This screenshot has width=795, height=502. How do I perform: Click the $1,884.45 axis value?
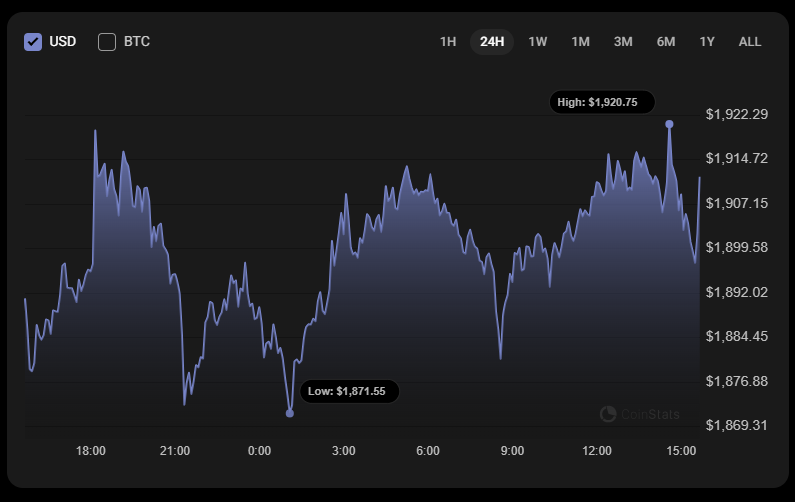737,336
